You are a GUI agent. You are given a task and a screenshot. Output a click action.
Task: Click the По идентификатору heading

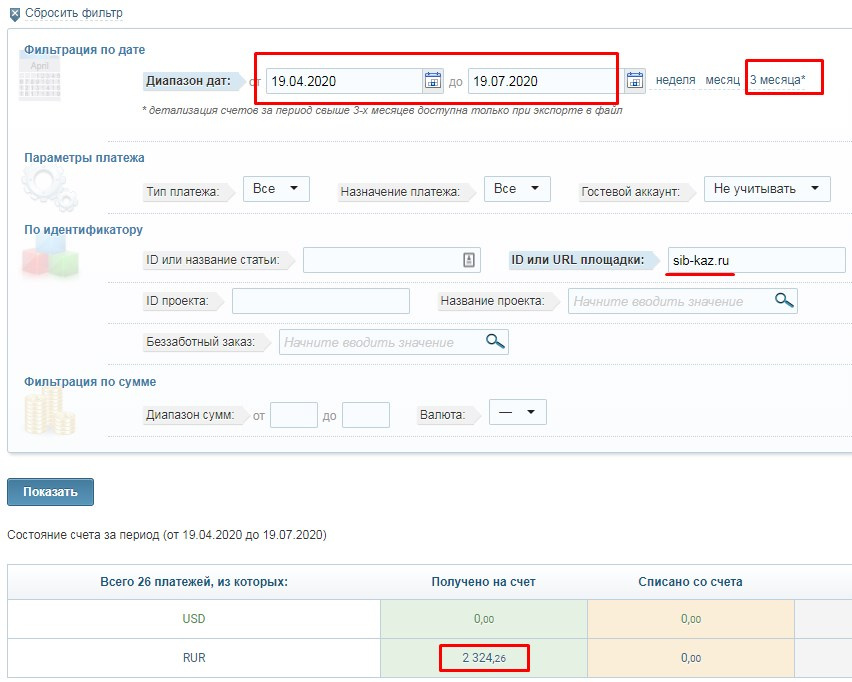coord(83,229)
